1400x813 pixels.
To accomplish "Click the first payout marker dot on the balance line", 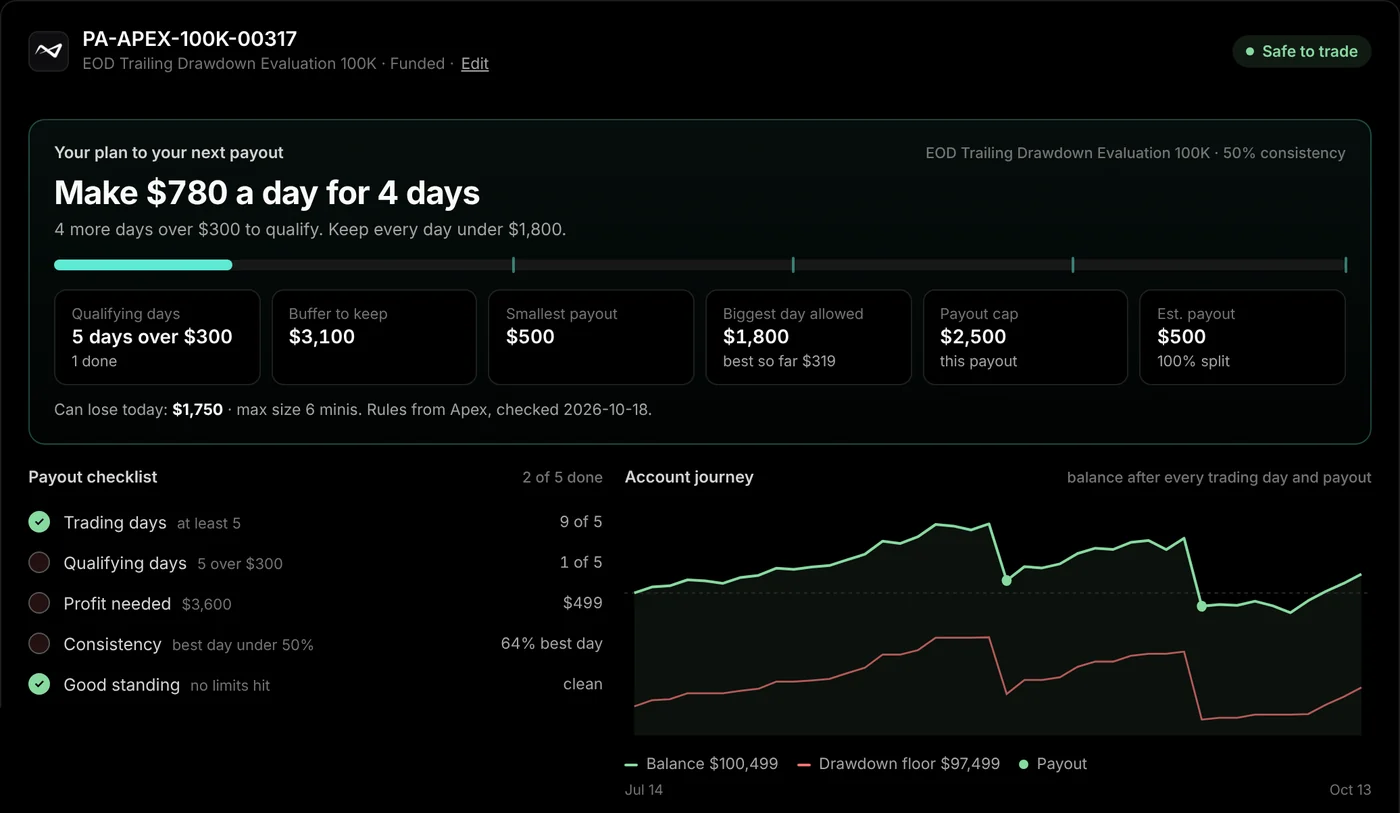I will [1006, 580].
